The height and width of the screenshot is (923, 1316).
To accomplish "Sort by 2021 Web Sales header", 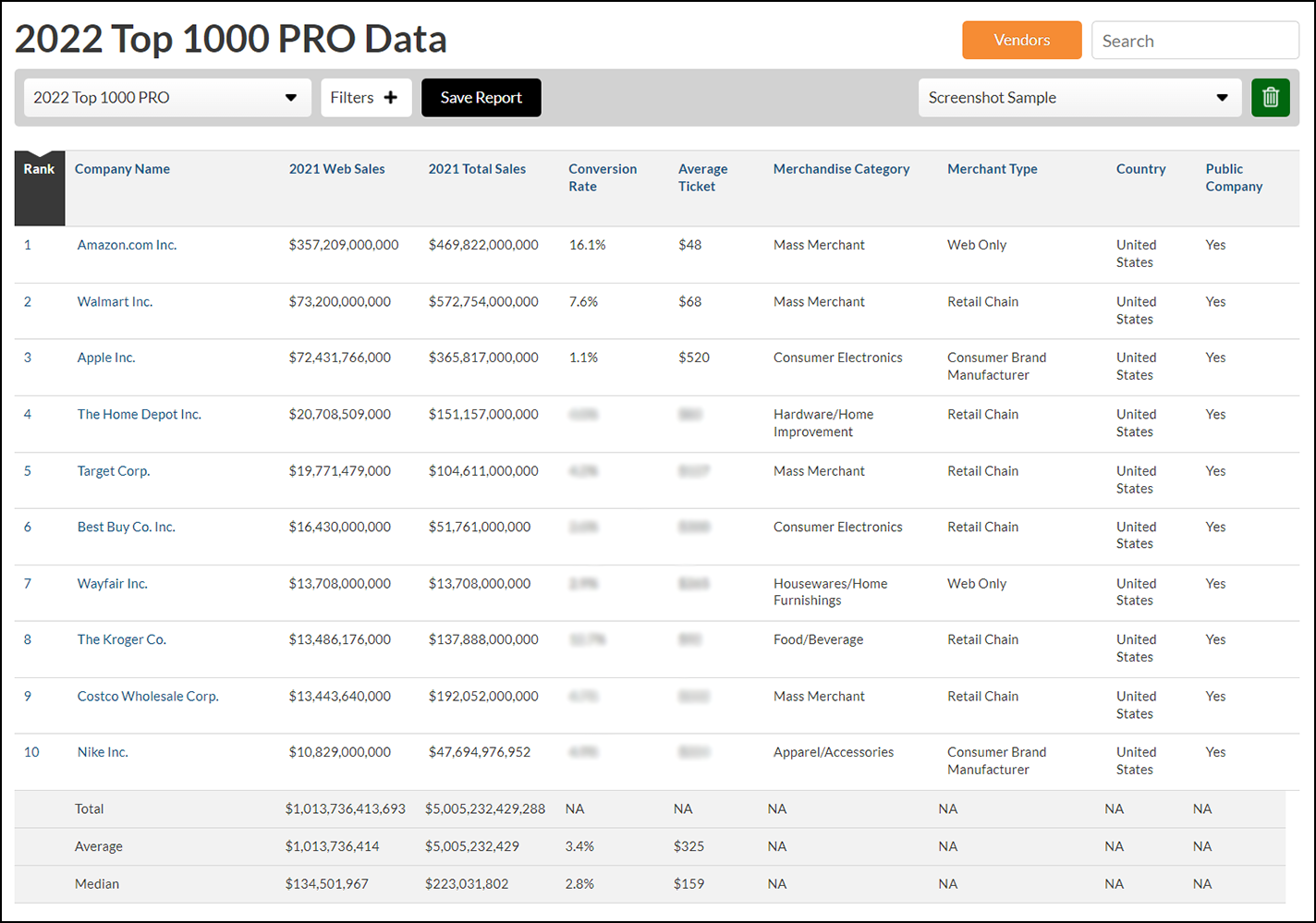I will 337,169.
